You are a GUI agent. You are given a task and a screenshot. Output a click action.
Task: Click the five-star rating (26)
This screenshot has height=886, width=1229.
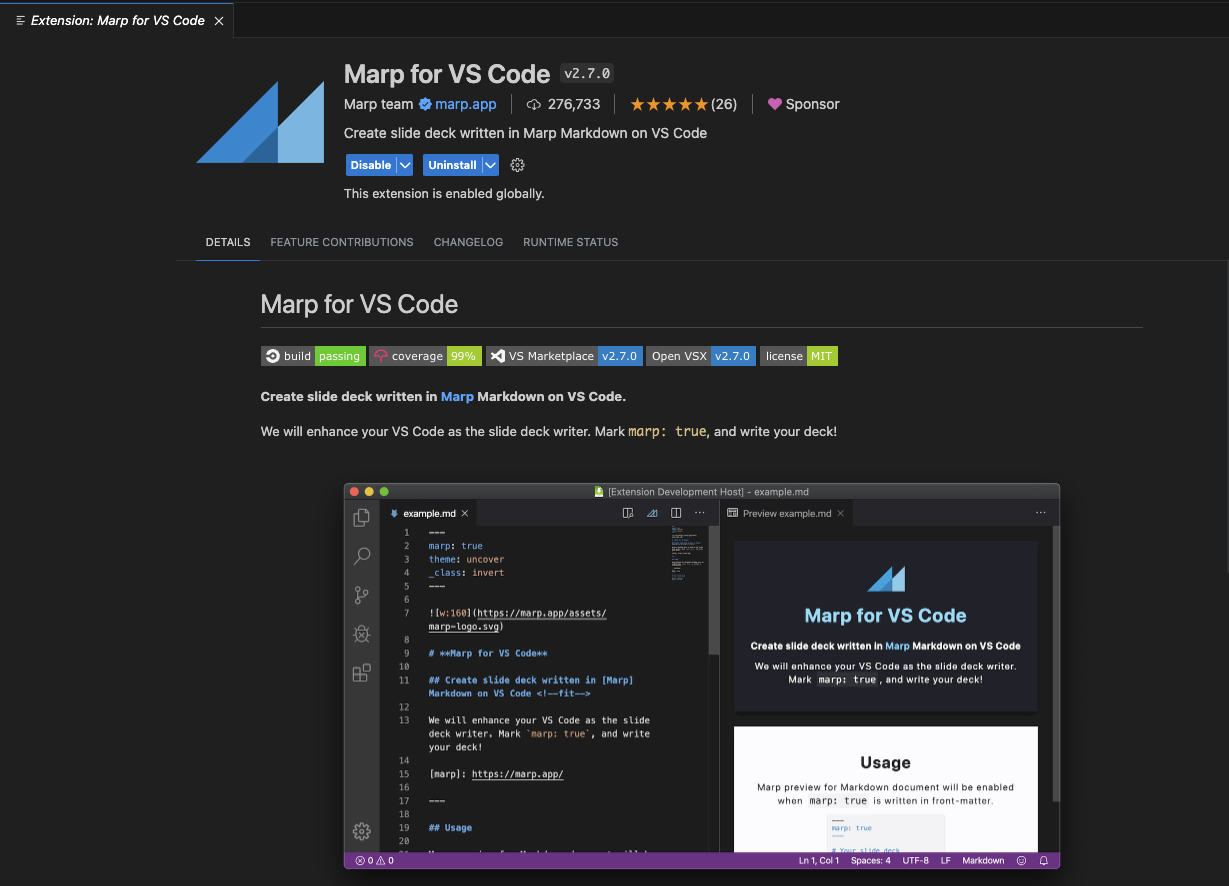click(x=683, y=104)
